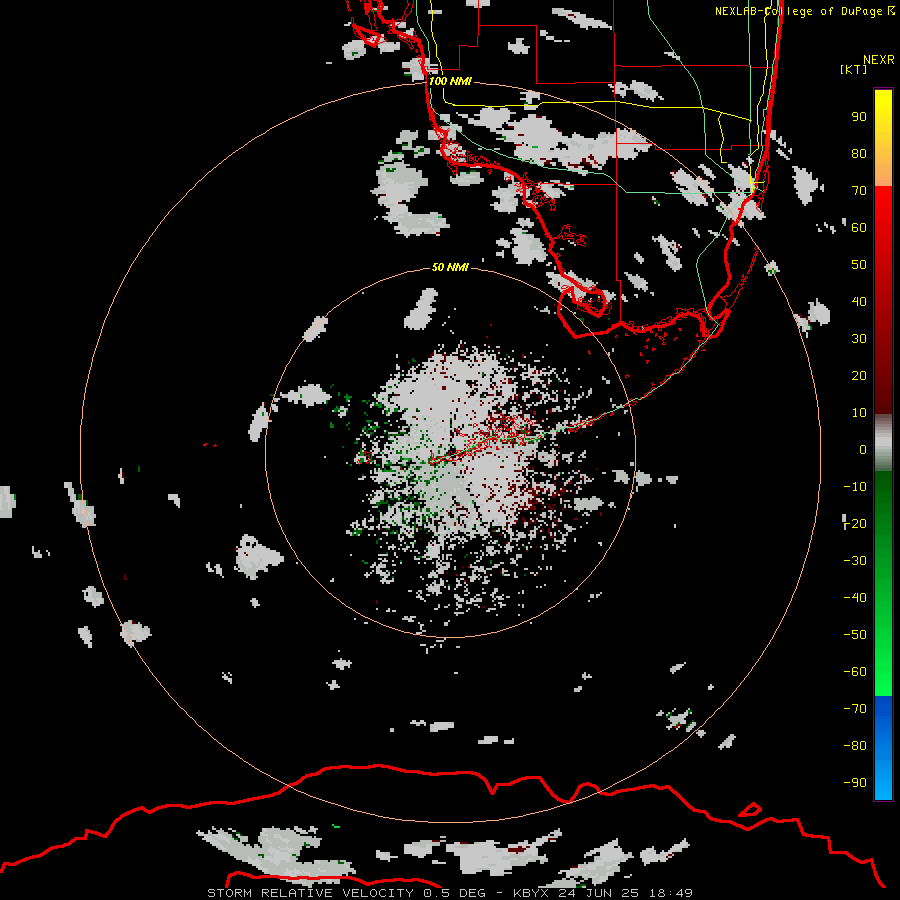Pick the gray zero-velocity segment of the color bar

[x=883, y=443]
